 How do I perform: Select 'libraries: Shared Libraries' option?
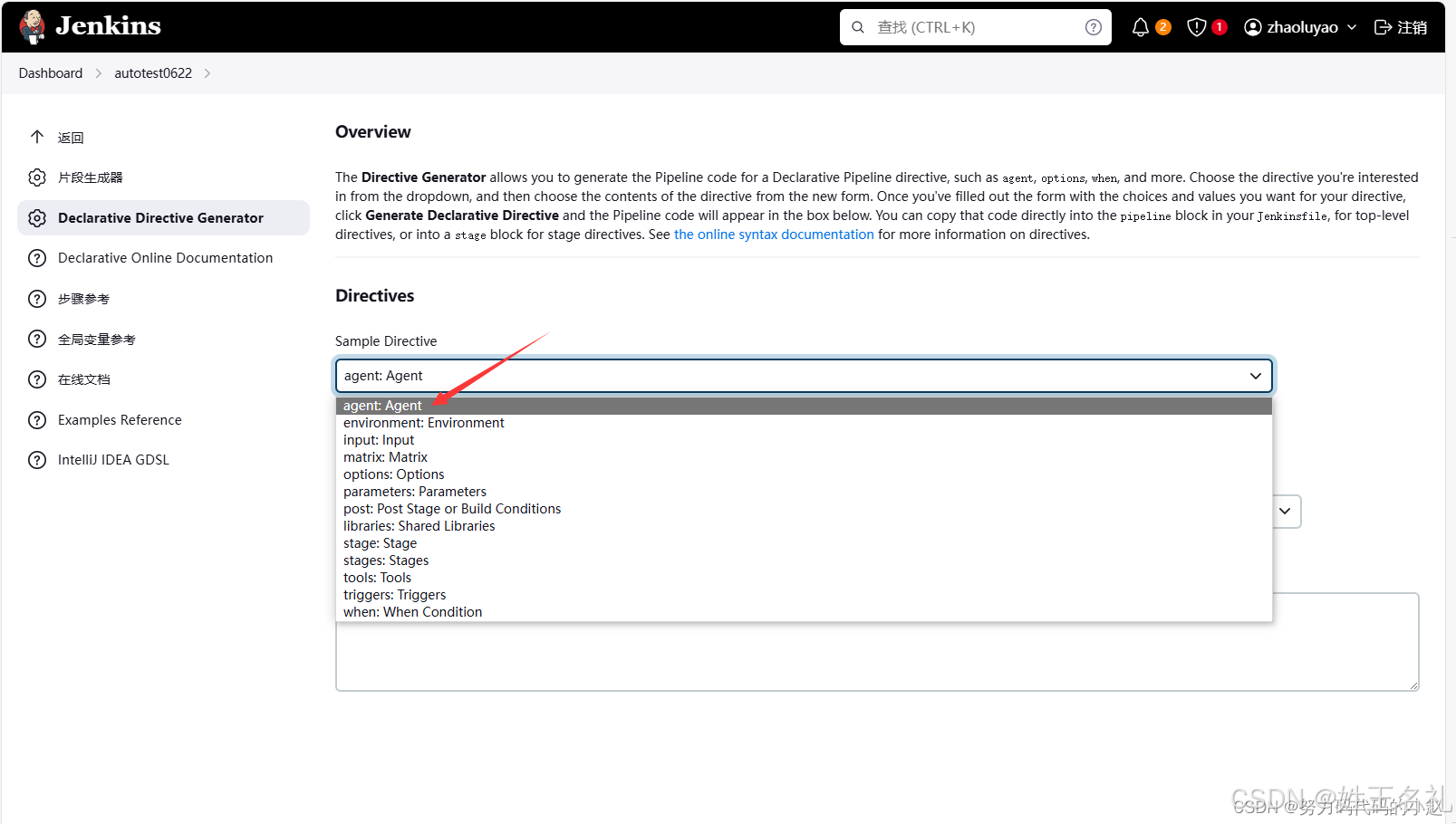(804, 526)
